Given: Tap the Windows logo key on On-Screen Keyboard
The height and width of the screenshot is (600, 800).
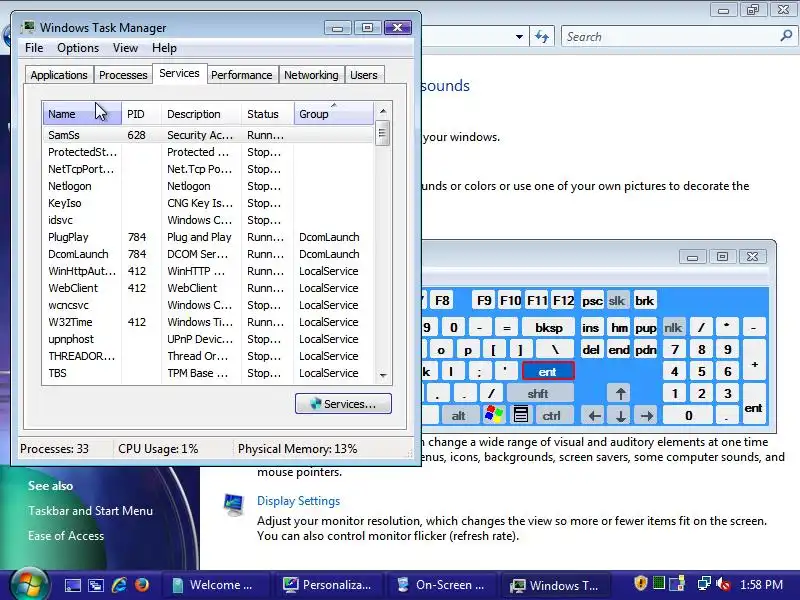Looking at the screenshot, I should tap(493, 414).
